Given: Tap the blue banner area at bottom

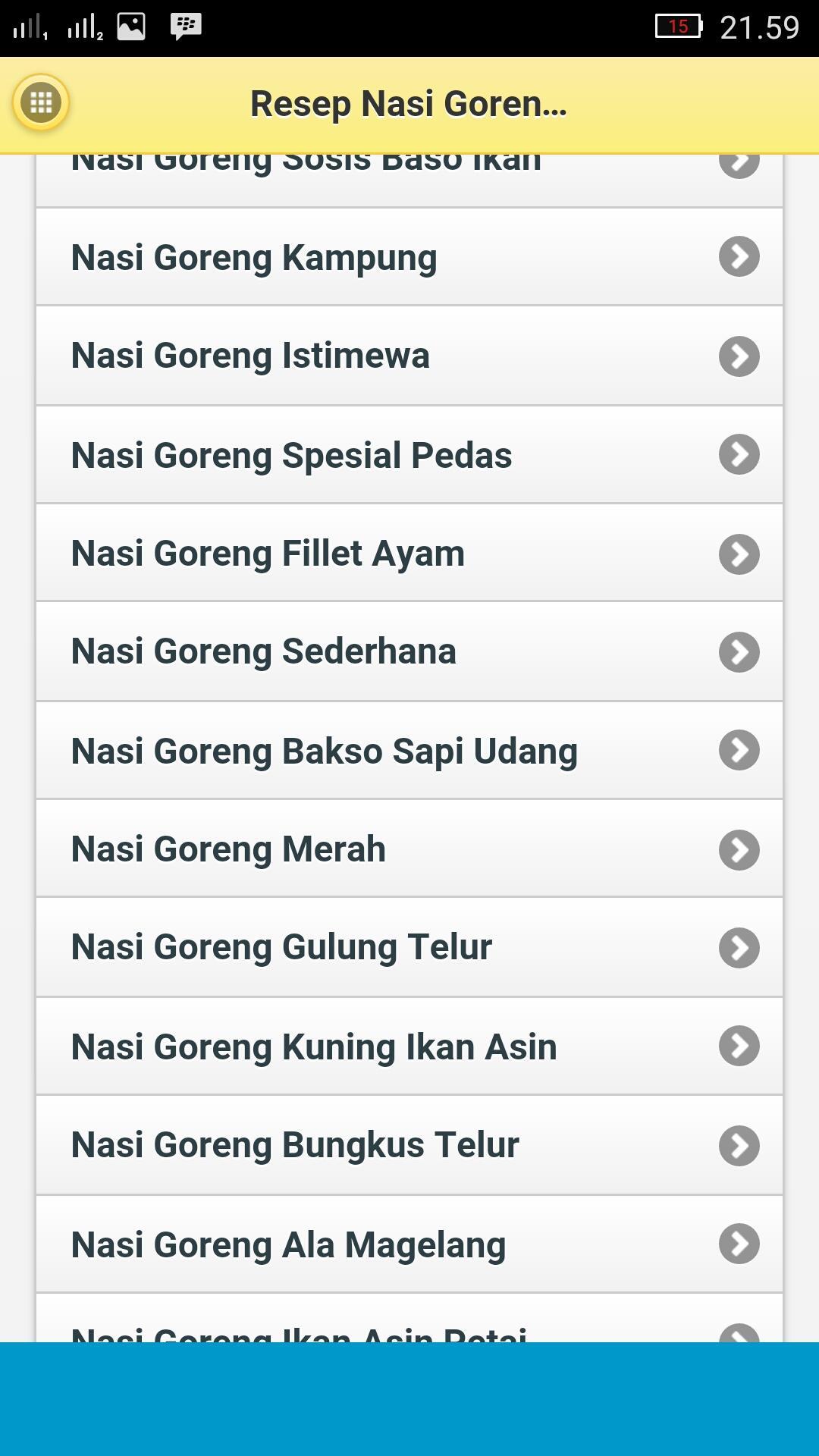Looking at the screenshot, I should coord(409,1399).
